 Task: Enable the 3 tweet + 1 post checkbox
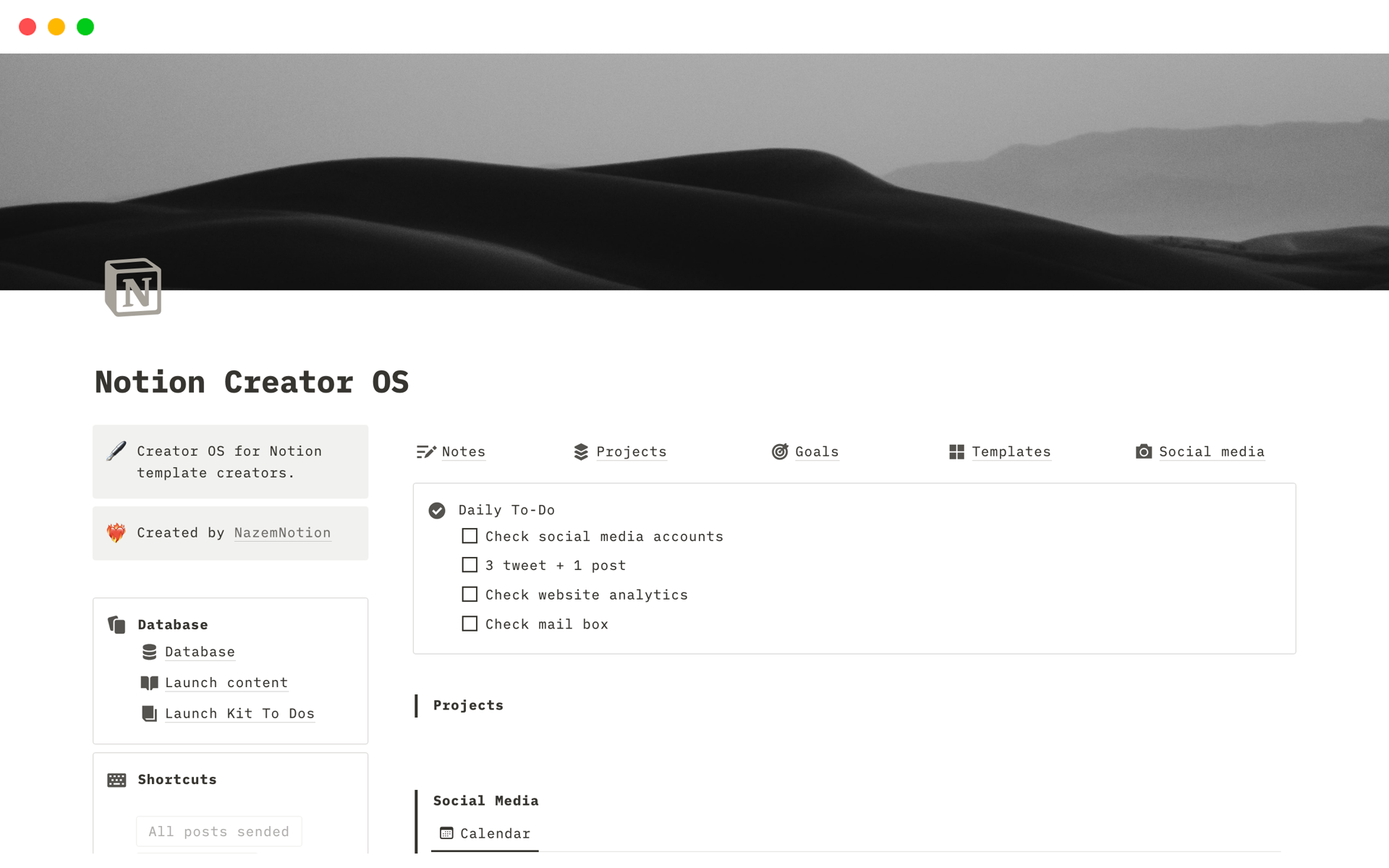[469, 565]
